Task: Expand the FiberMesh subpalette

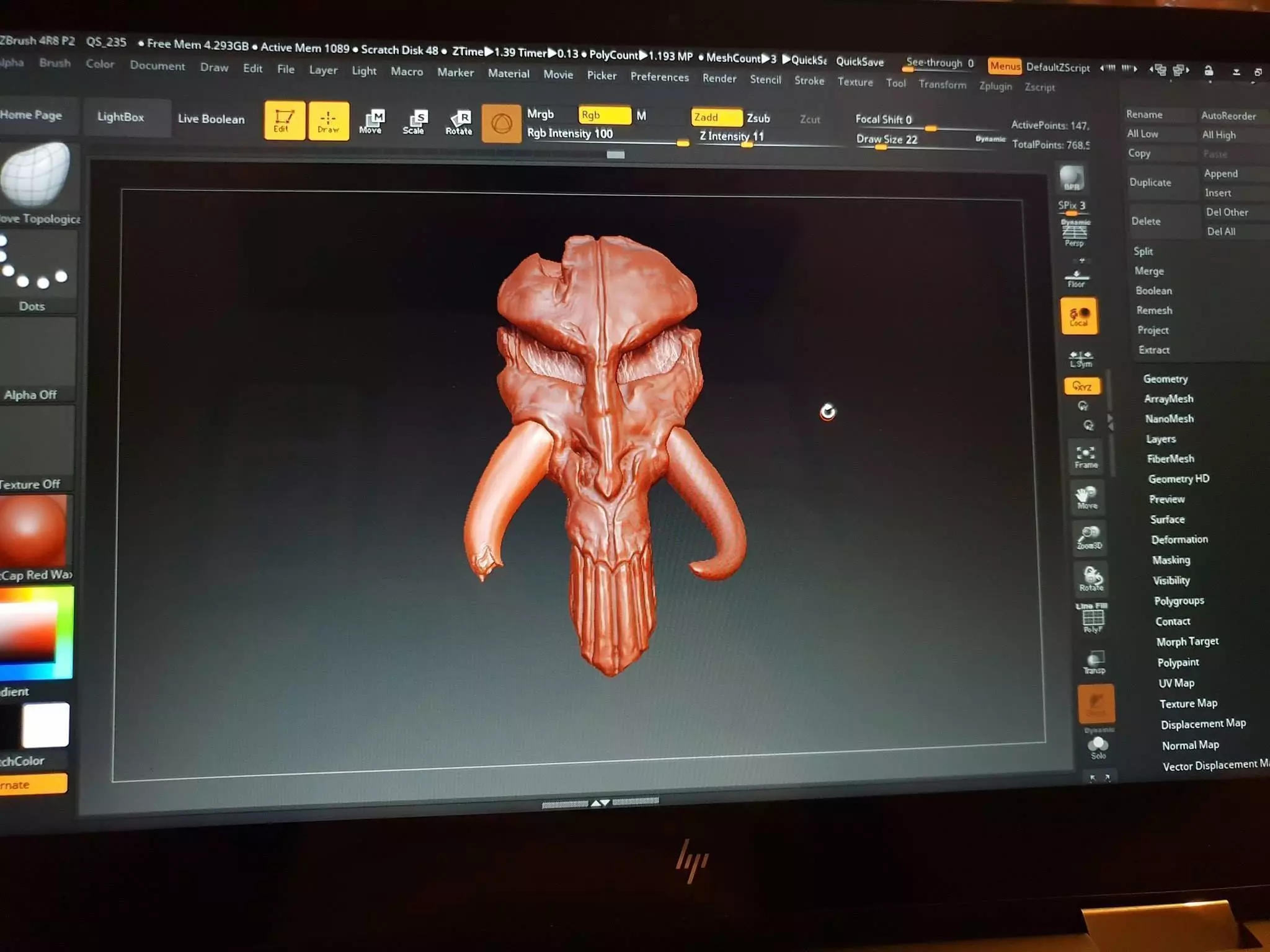Action: tap(1170, 459)
